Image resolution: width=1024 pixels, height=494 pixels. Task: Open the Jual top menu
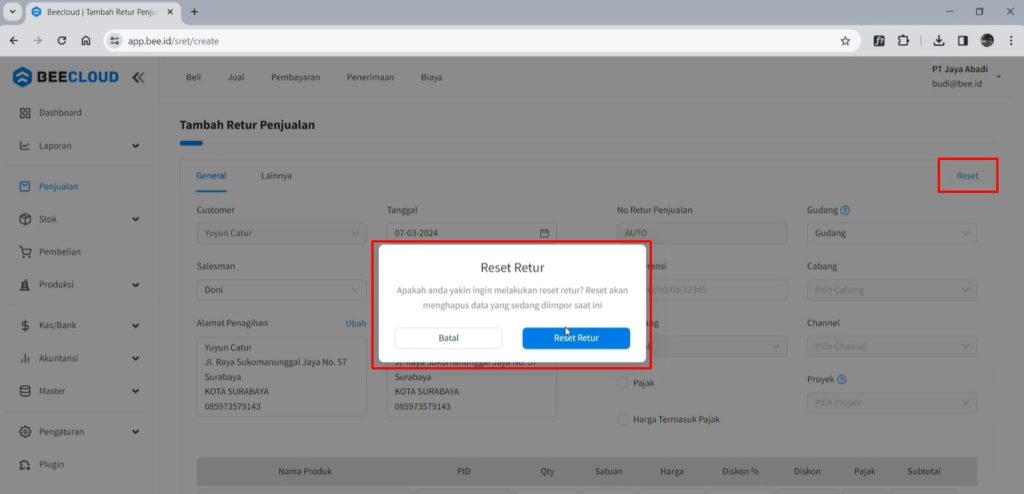click(x=236, y=77)
